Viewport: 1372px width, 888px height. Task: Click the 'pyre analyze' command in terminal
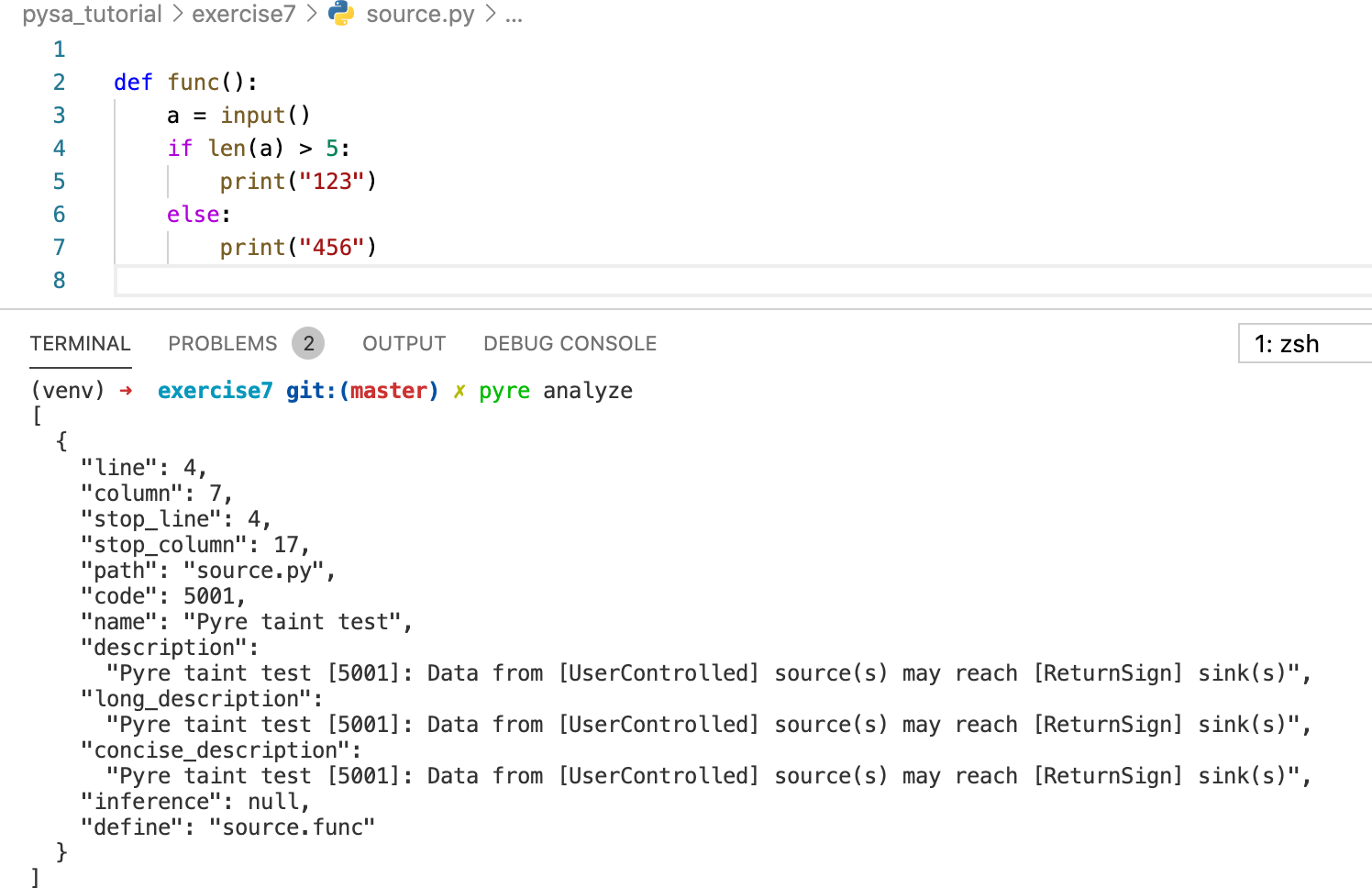click(556, 391)
